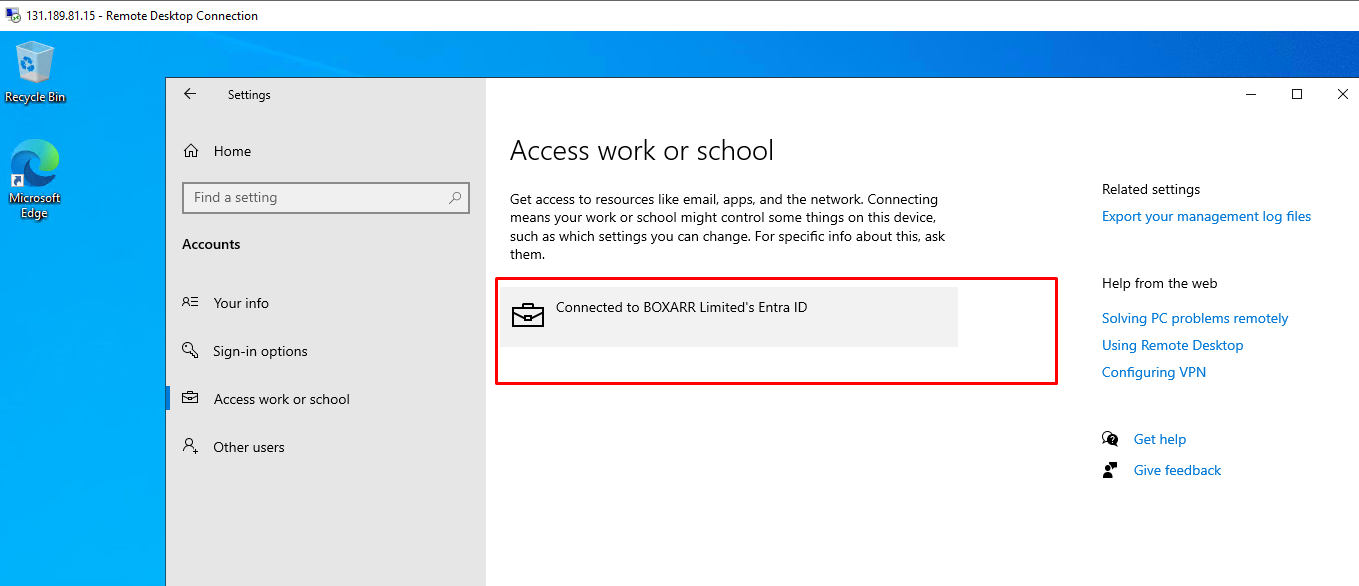Click the Remote Desktop Connection title bar icon
1359x586 pixels.
[x=13, y=15]
